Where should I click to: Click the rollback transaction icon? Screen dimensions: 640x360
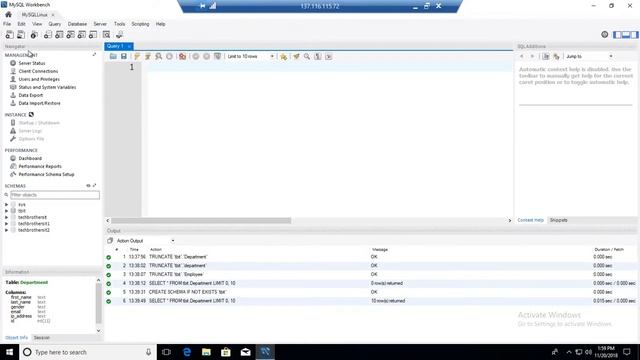pyautogui.click(x=207, y=56)
